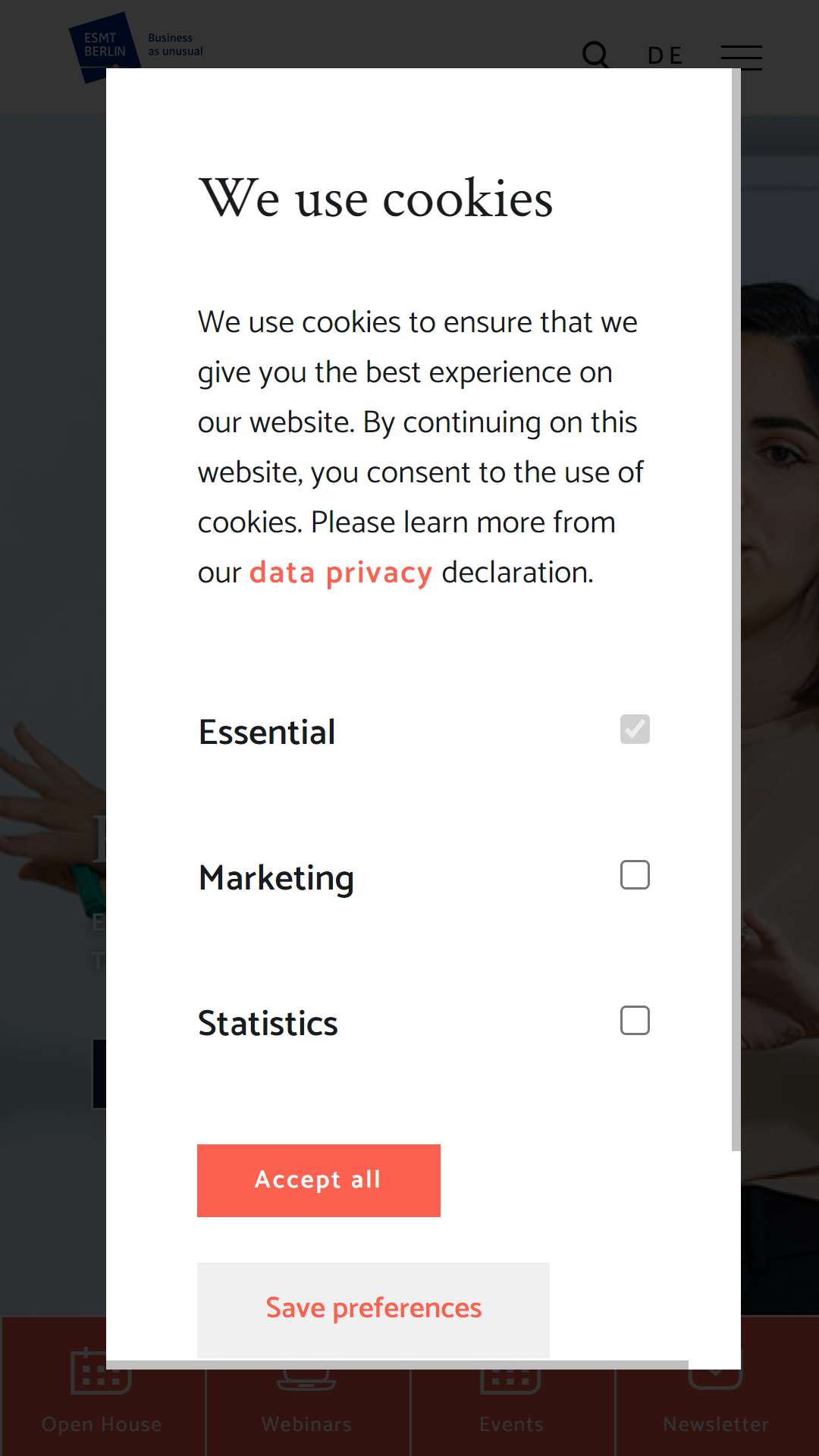
Task: Switch language to DE
Action: pyautogui.click(x=665, y=56)
